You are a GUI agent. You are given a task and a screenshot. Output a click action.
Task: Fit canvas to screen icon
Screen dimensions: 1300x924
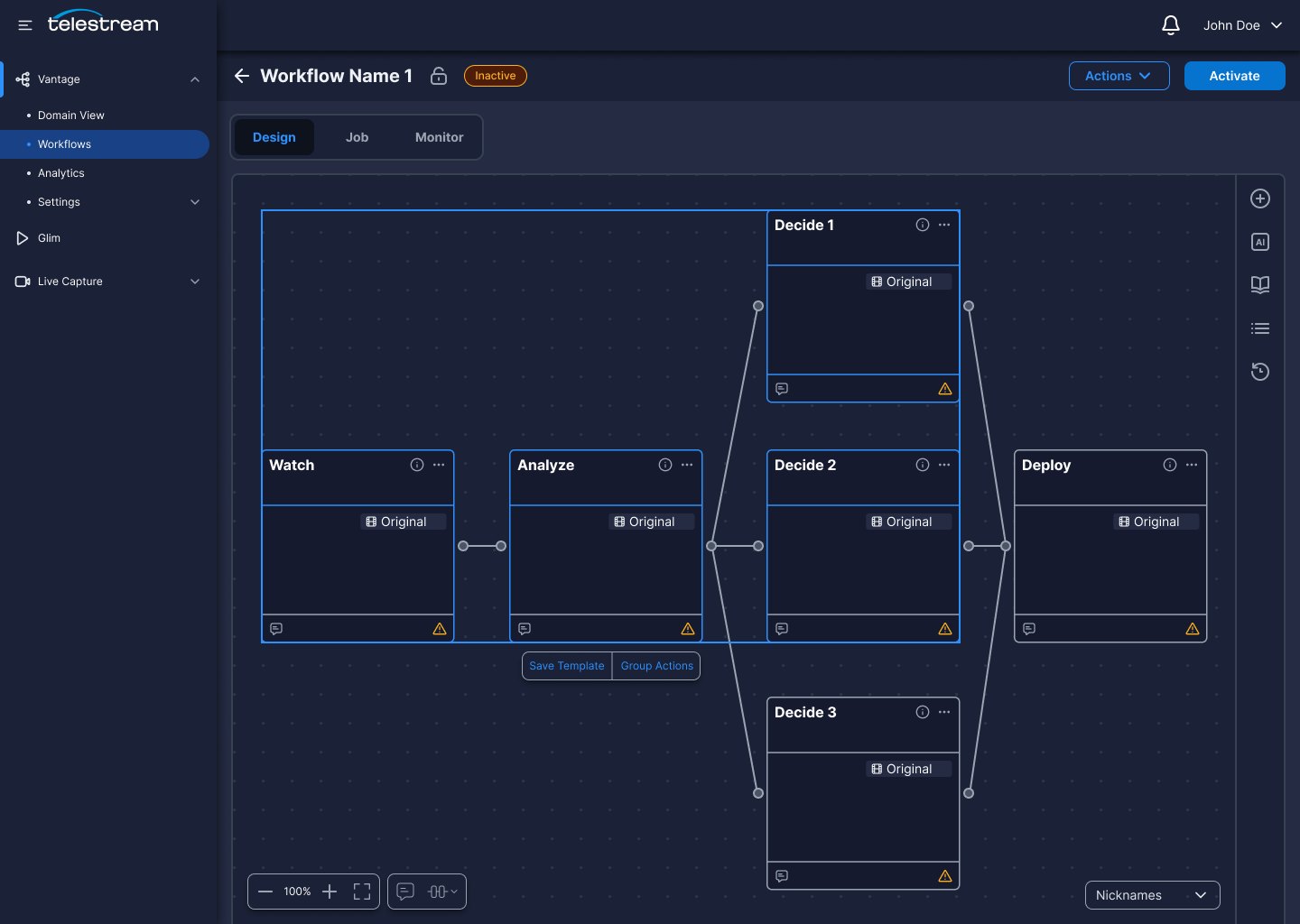click(x=362, y=892)
